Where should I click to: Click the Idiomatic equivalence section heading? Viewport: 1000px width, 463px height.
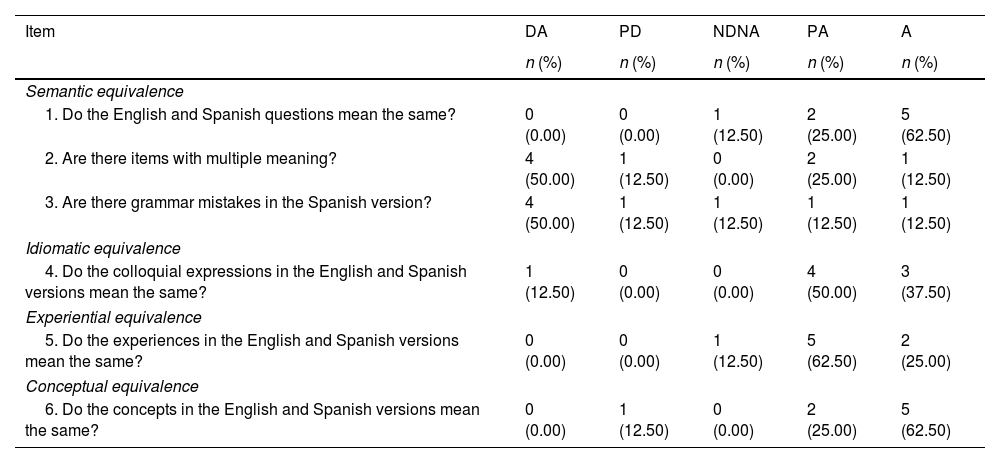[x=104, y=248]
